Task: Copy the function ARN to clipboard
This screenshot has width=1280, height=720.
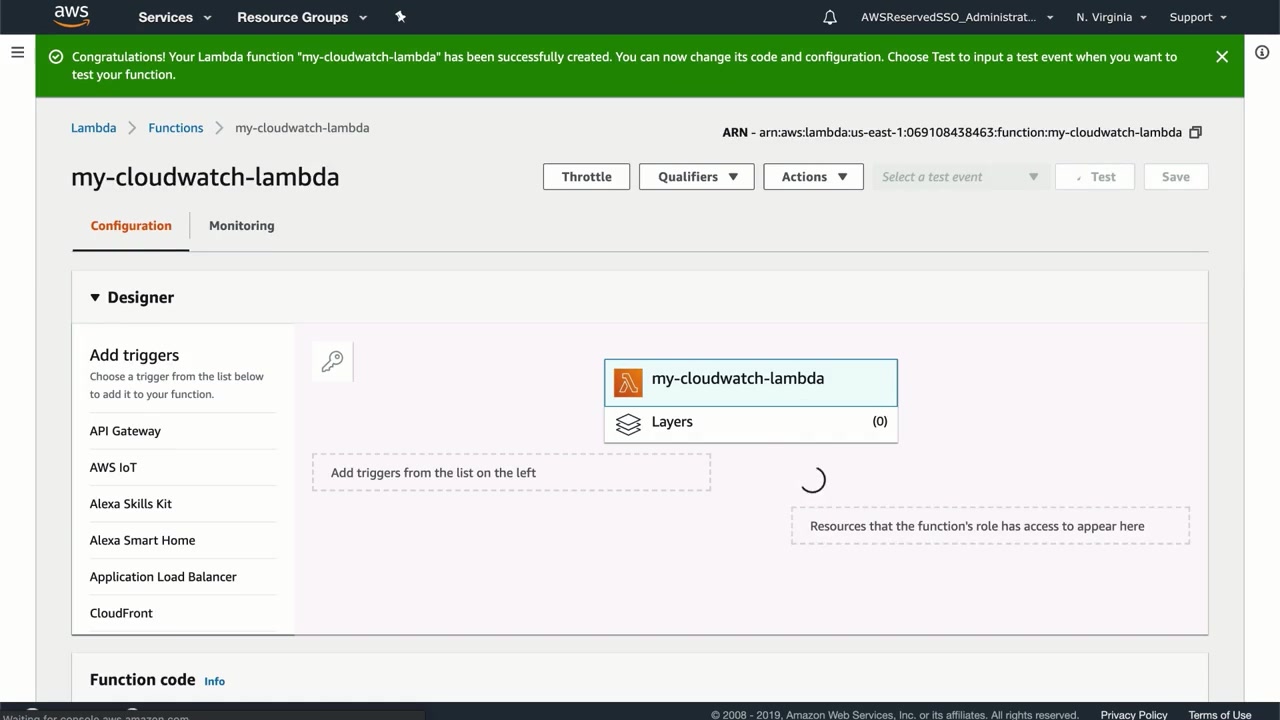Action: pos(1195,132)
